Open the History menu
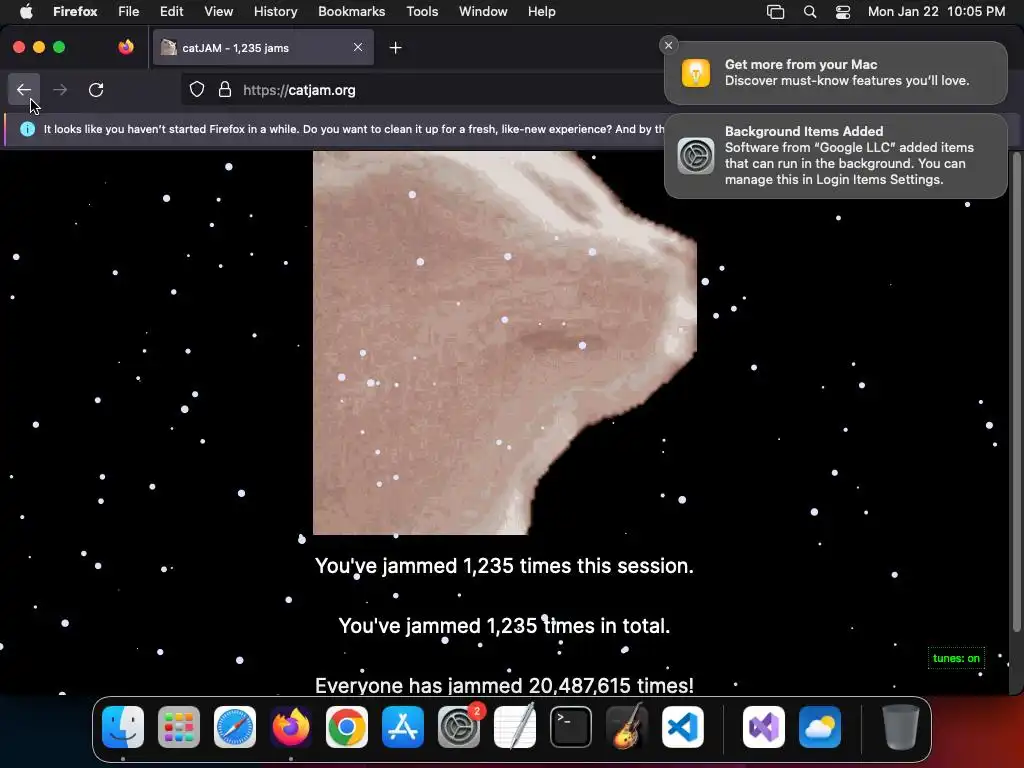Screen dimensions: 1024x768 (x=276, y=11)
